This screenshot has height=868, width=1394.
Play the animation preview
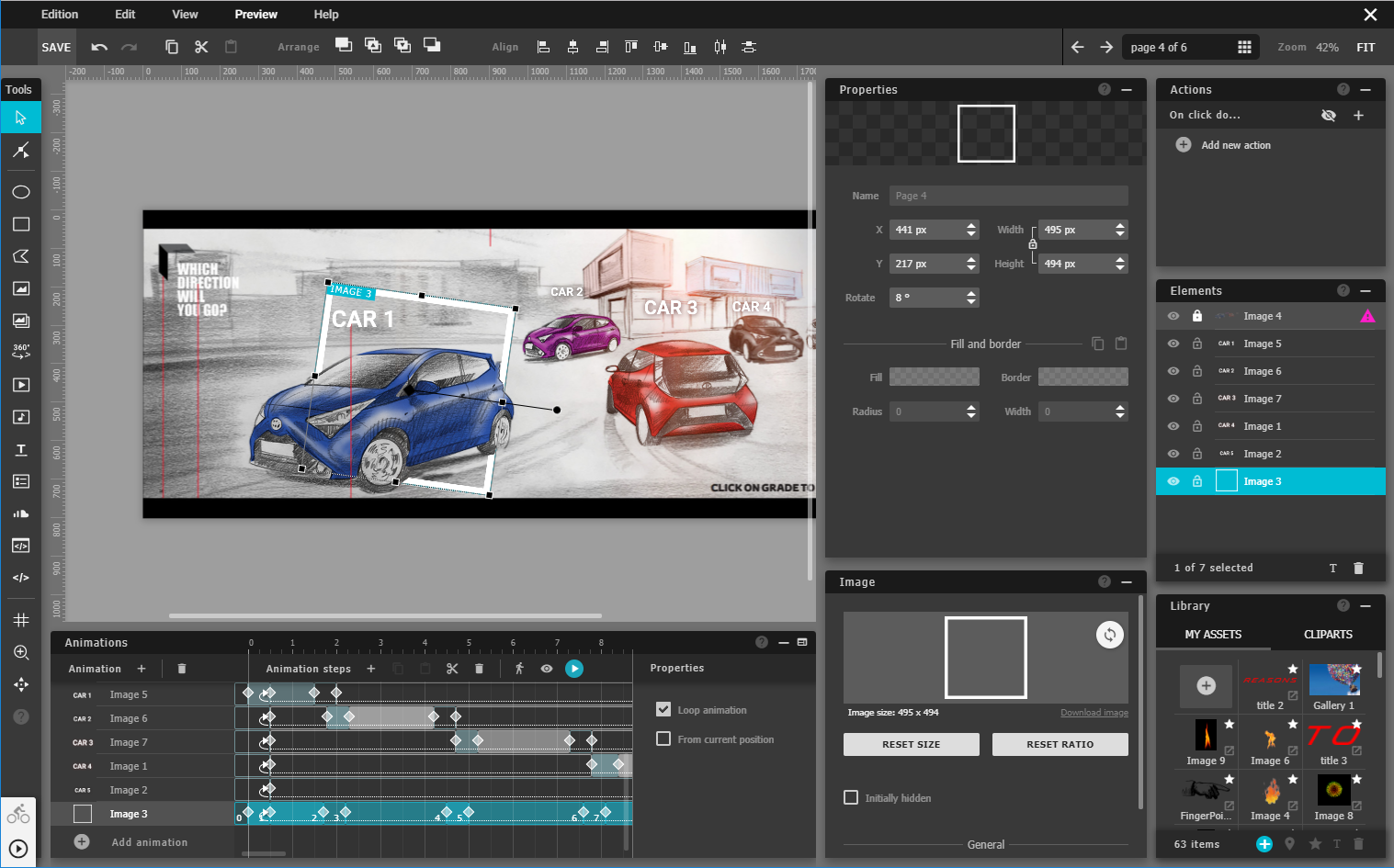pos(574,668)
